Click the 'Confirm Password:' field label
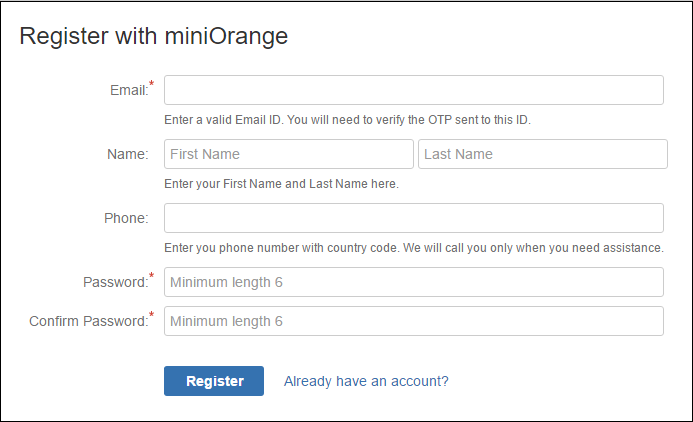Image resolution: width=693 pixels, height=422 pixels. 89,321
